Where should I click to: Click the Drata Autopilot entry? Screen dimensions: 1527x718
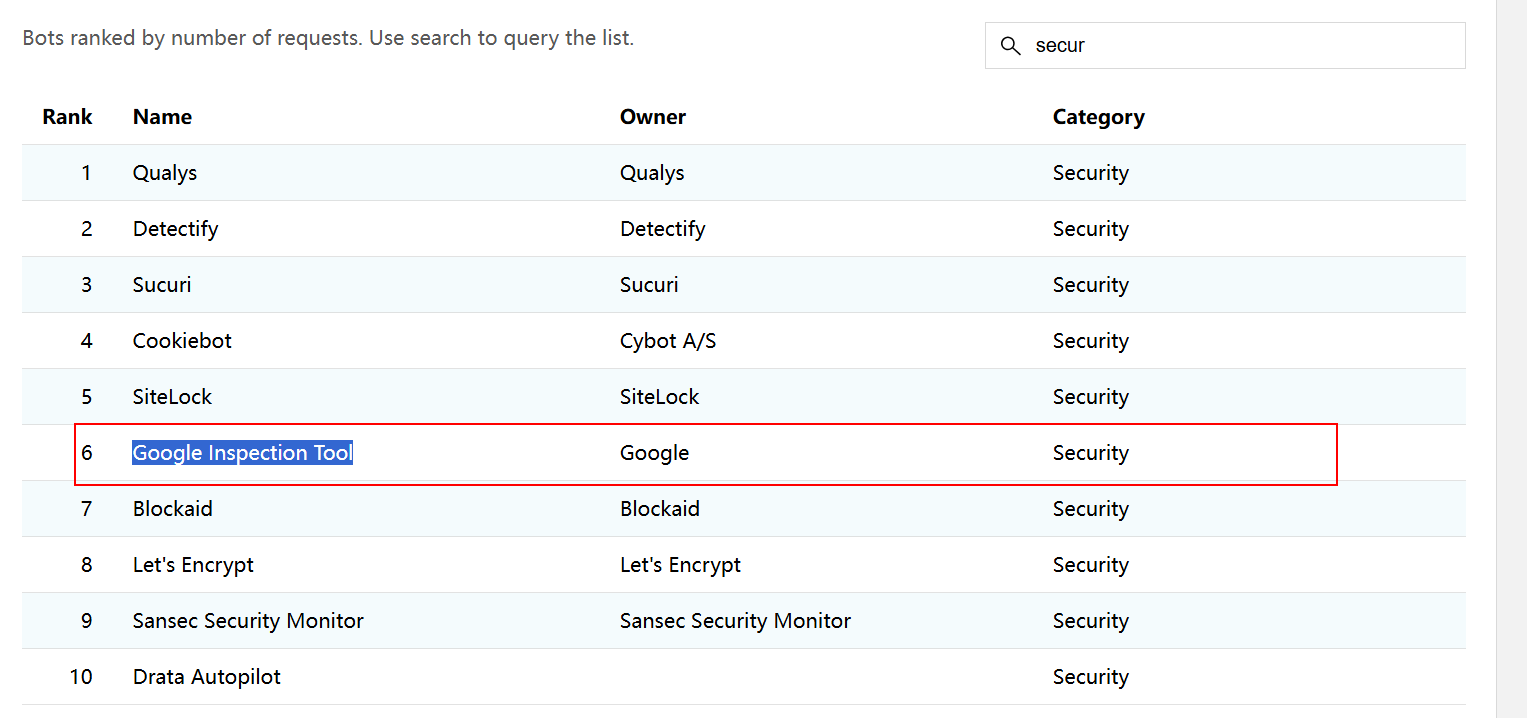click(206, 677)
